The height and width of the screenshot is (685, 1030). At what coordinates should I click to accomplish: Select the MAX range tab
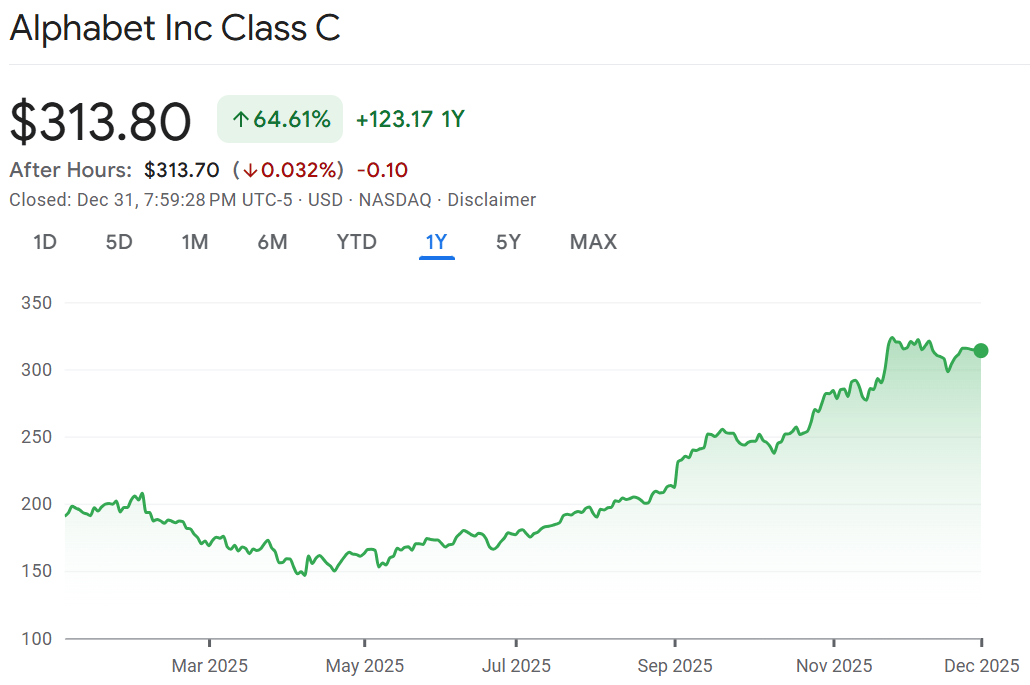[593, 242]
